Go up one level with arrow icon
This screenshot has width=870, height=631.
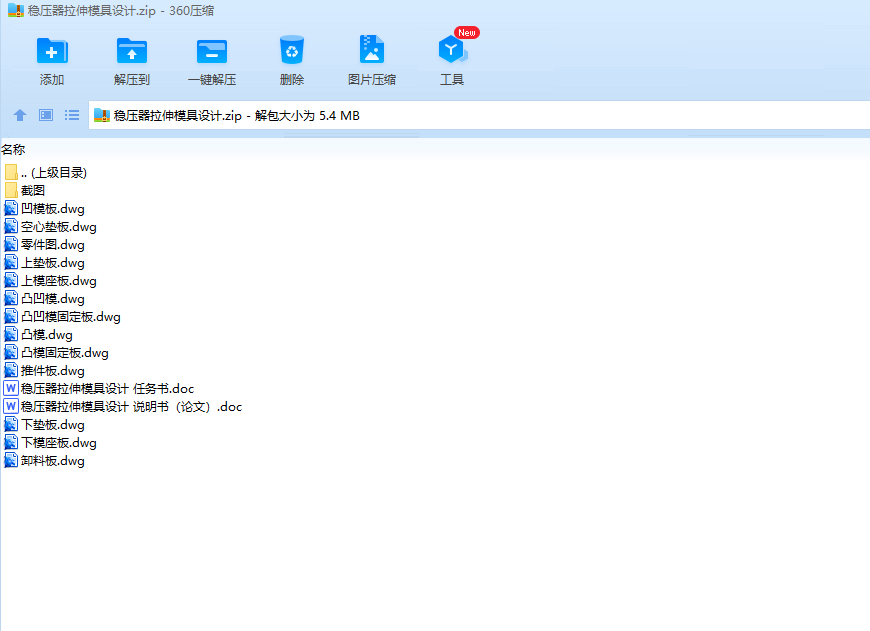(x=20, y=115)
